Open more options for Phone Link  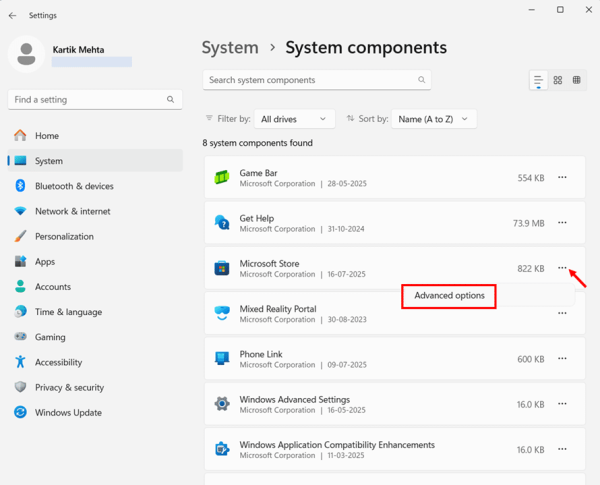point(562,358)
